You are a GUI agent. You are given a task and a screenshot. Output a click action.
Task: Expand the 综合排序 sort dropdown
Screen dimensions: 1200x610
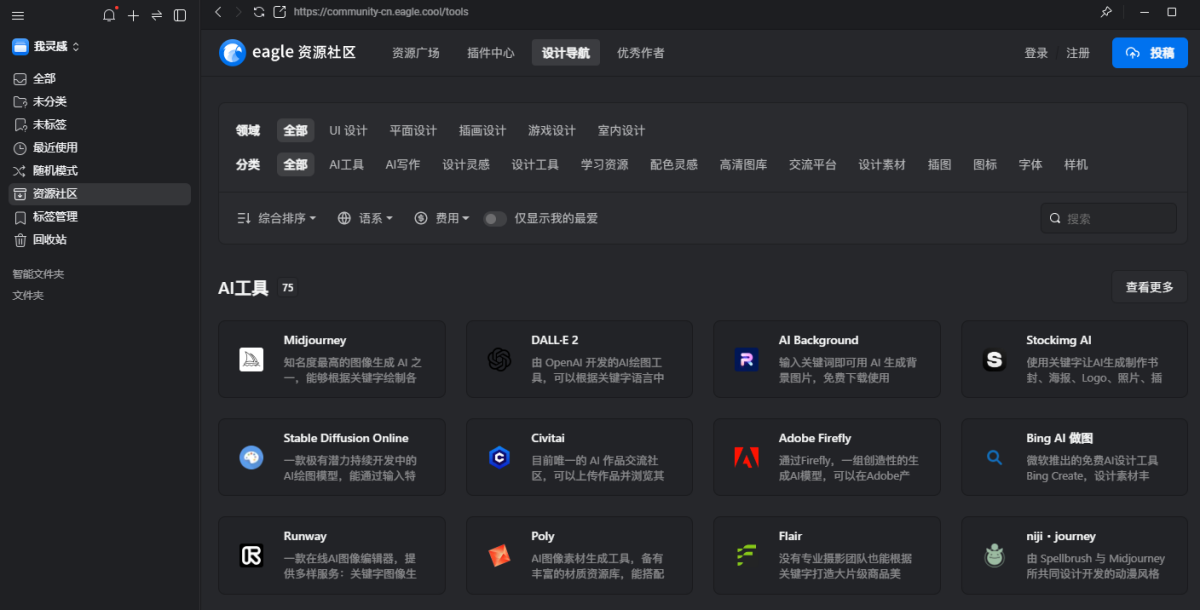click(276, 218)
